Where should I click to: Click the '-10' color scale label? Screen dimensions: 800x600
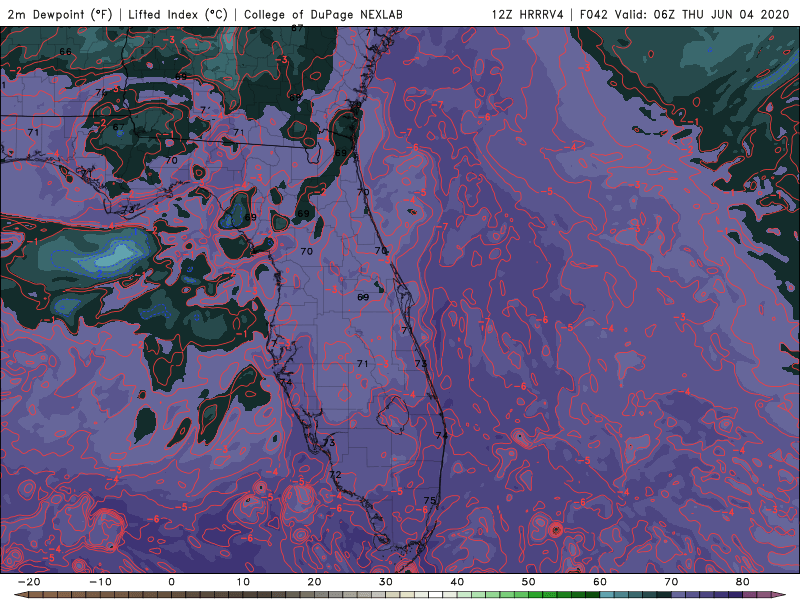100,582
